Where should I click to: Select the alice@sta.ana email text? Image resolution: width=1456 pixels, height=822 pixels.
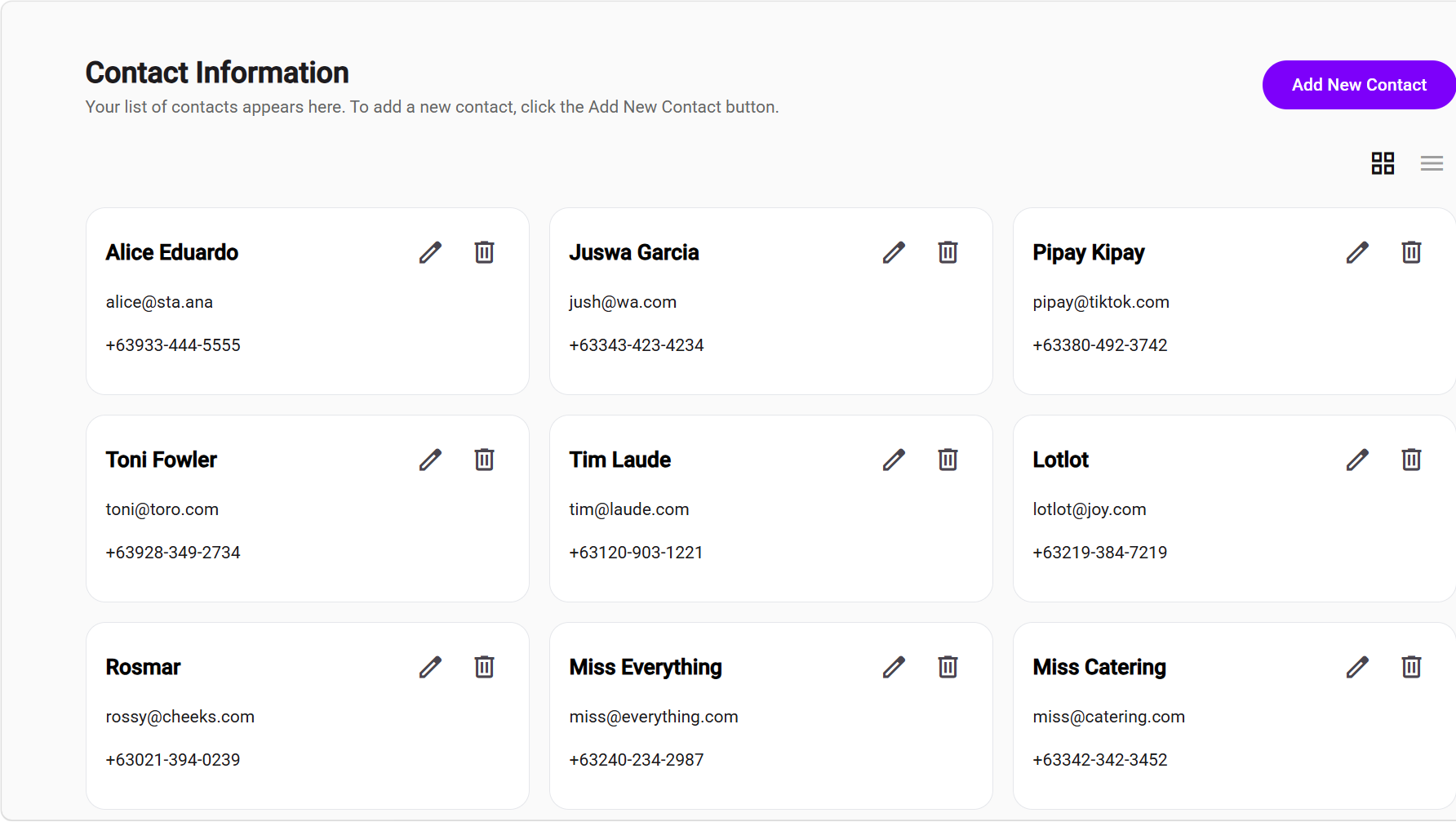[159, 302]
